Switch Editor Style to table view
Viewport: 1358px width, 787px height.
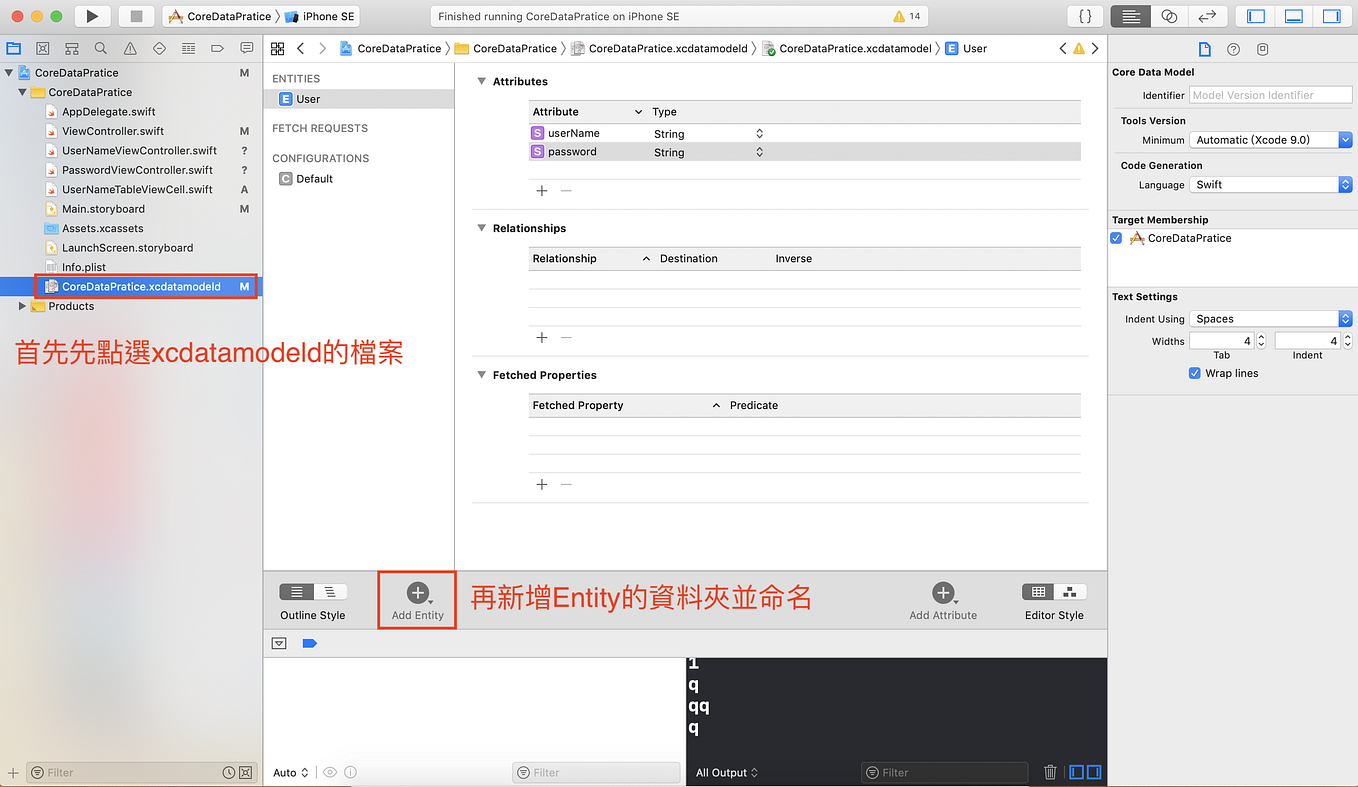click(x=1038, y=593)
